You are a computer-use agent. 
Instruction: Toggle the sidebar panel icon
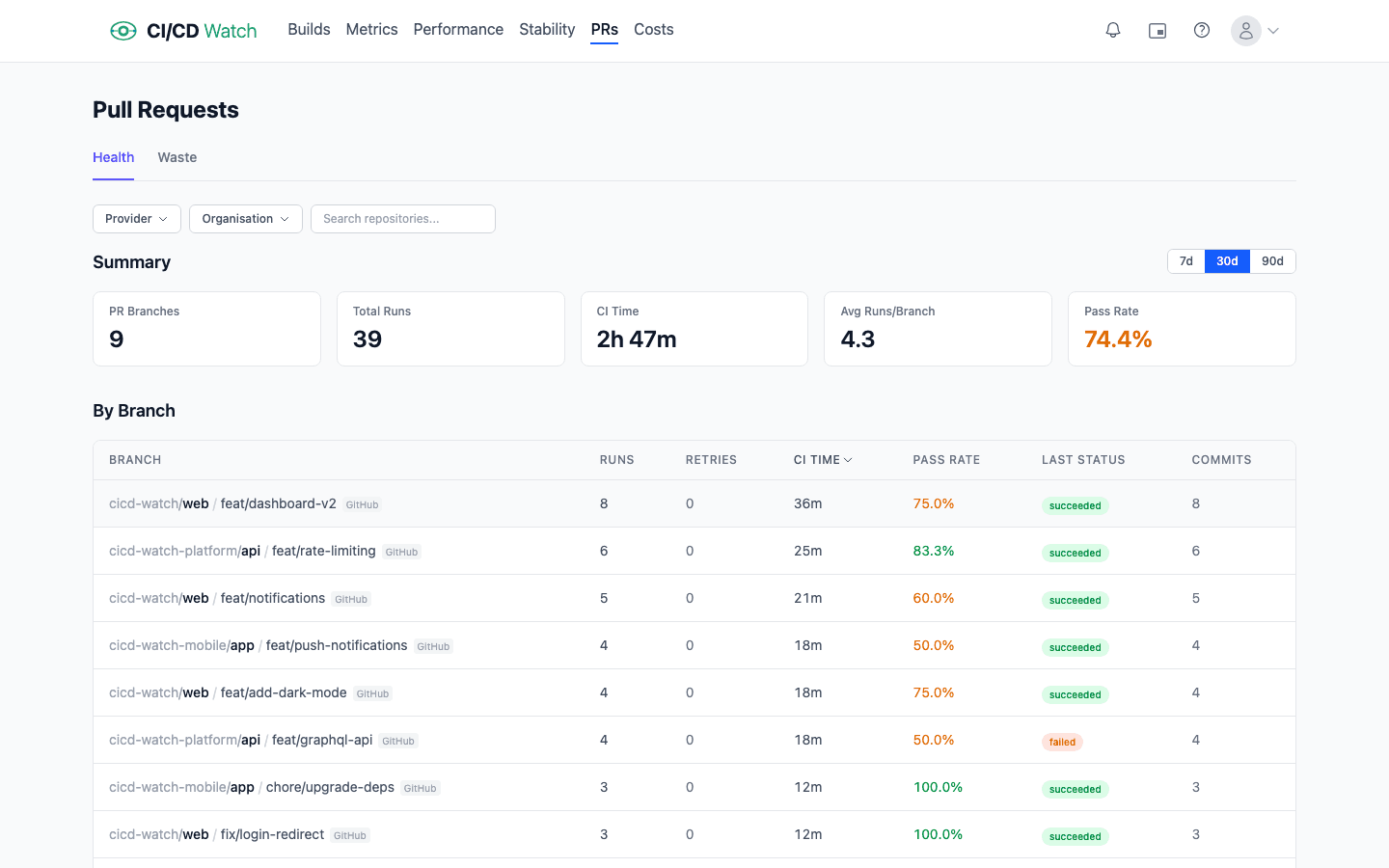[x=1157, y=30]
